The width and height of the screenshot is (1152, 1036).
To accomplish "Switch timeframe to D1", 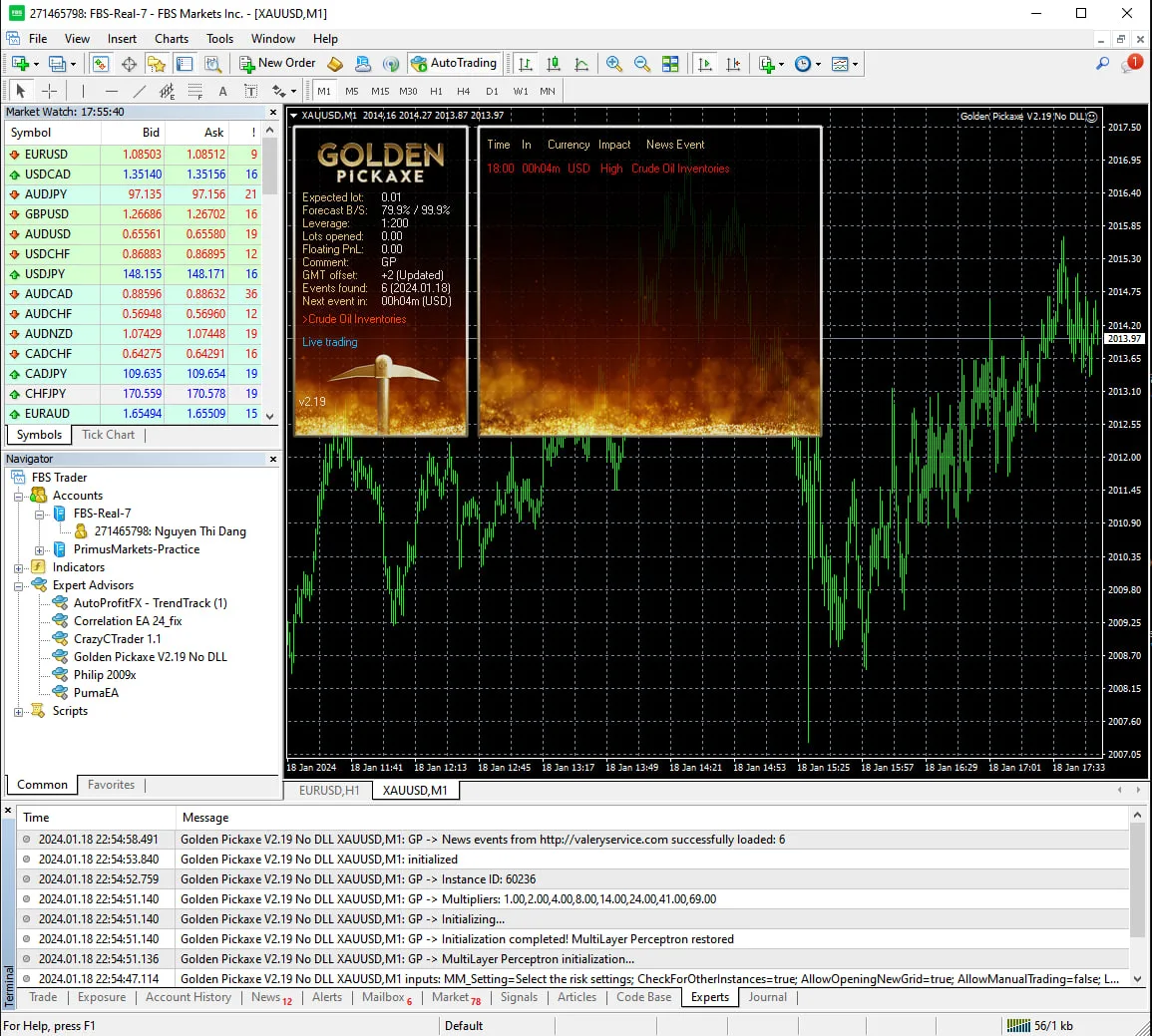I will click(x=493, y=91).
